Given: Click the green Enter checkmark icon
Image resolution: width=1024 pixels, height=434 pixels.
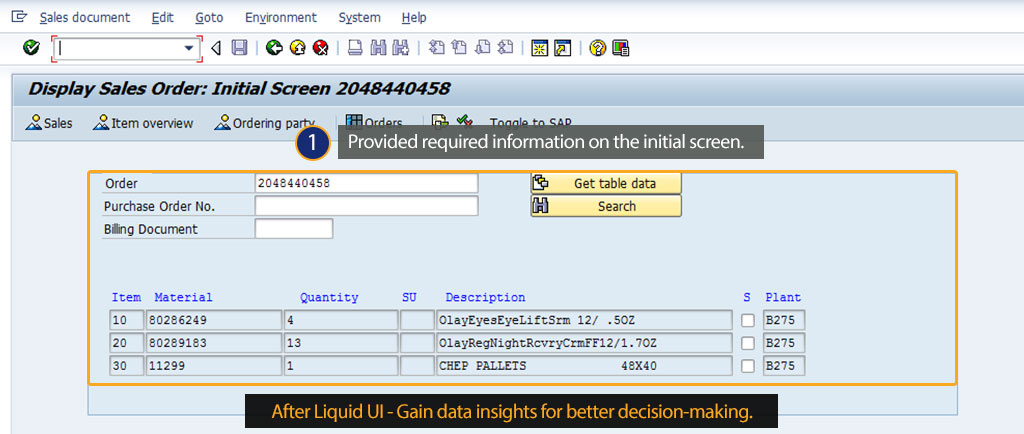Looking at the screenshot, I should pyautogui.click(x=31, y=47).
